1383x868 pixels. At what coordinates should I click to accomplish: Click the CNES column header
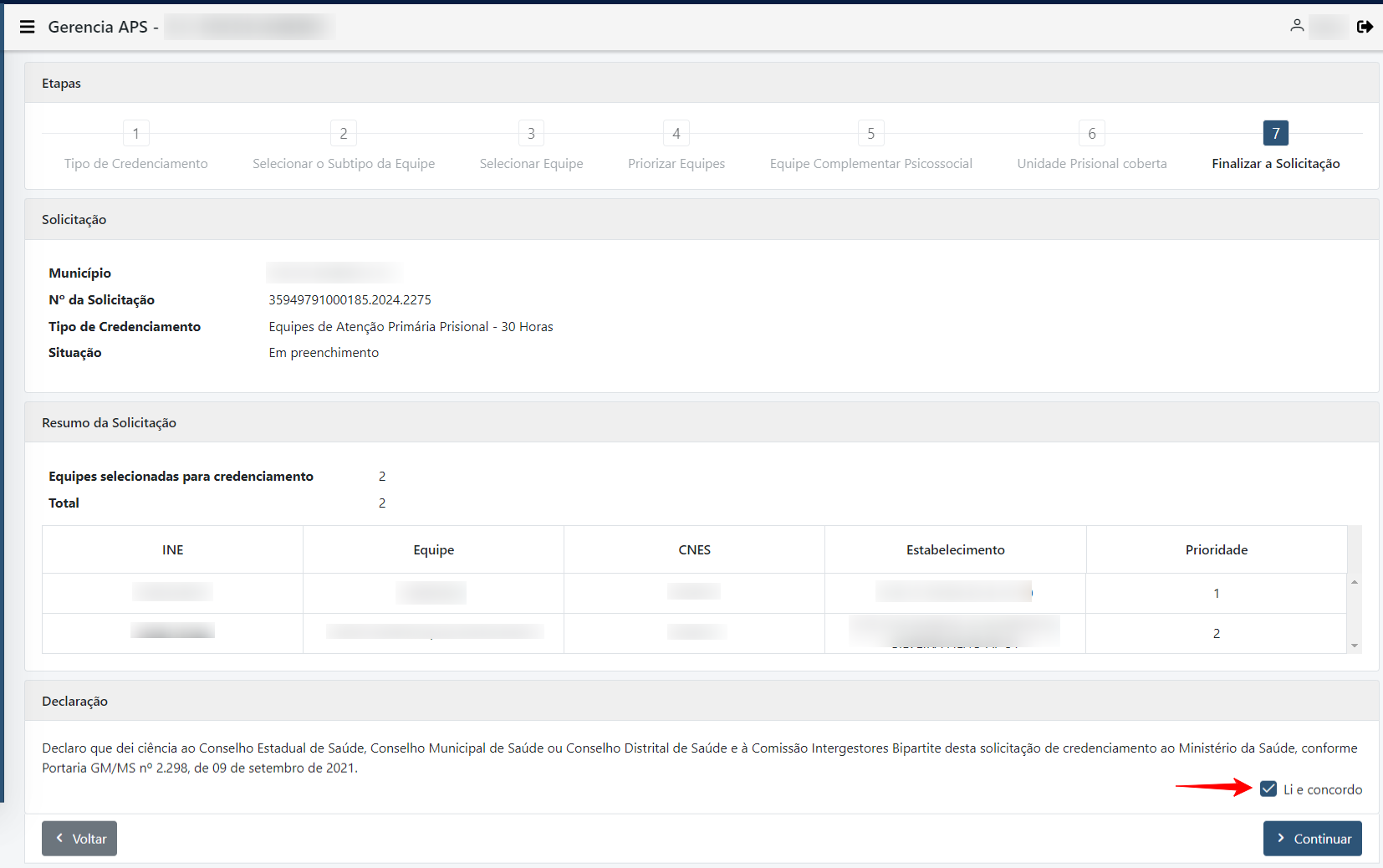[x=695, y=549]
